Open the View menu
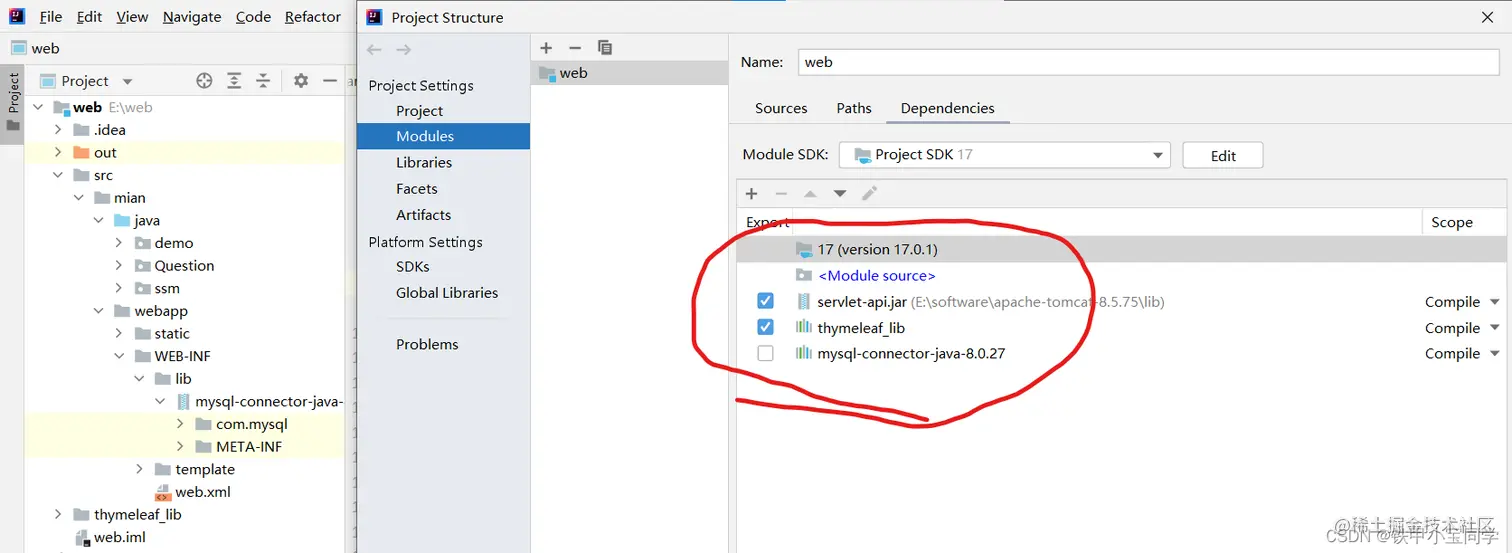Image resolution: width=1512 pixels, height=553 pixels. pyautogui.click(x=132, y=17)
